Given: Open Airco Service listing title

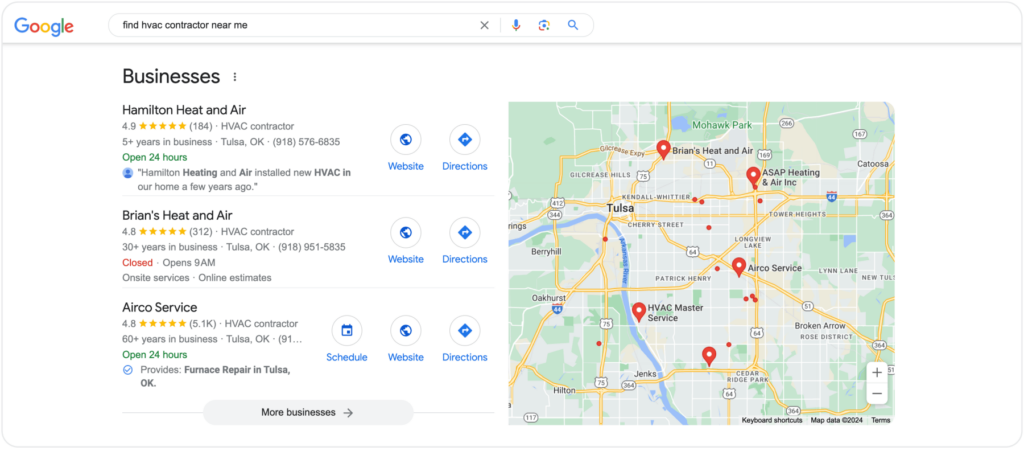Looking at the screenshot, I should coord(159,307).
